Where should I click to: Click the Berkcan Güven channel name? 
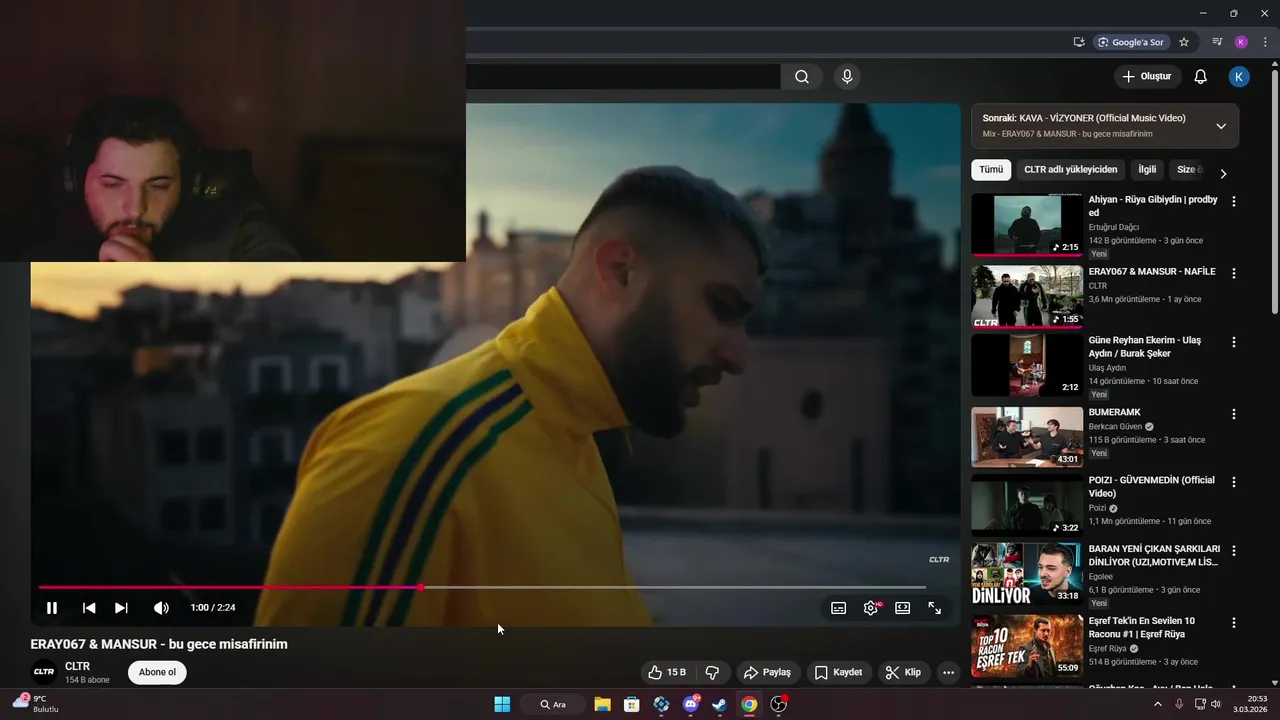(1115, 426)
